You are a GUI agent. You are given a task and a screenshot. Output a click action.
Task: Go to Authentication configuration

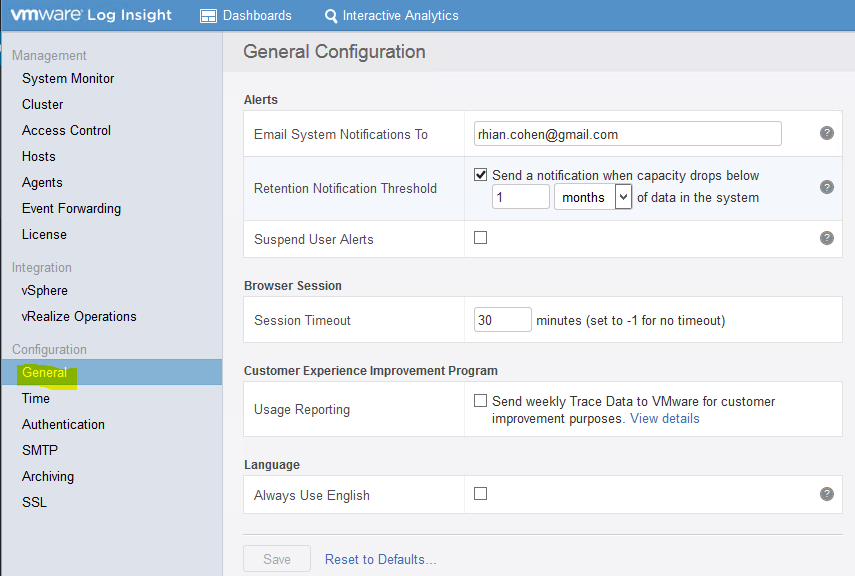pyautogui.click(x=63, y=424)
